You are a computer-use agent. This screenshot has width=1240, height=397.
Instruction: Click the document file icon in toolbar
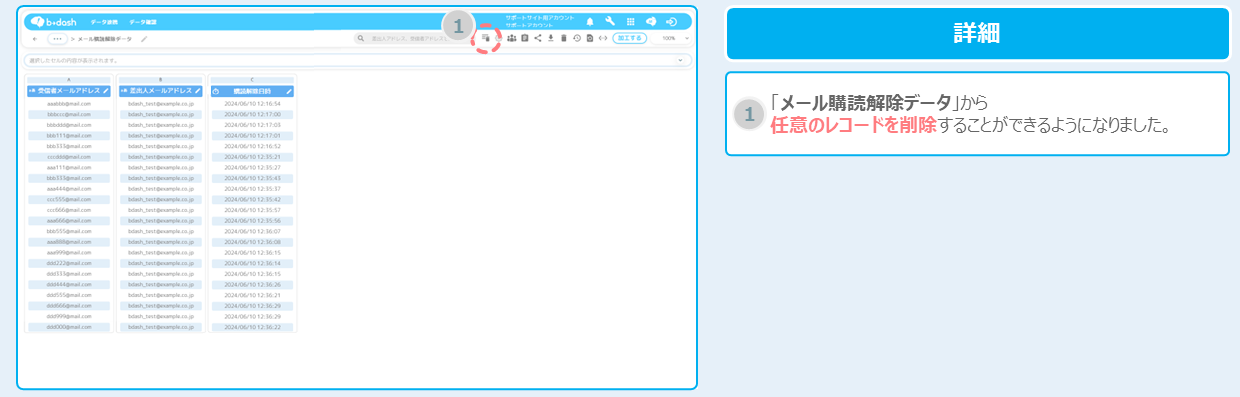tap(590, 38)
